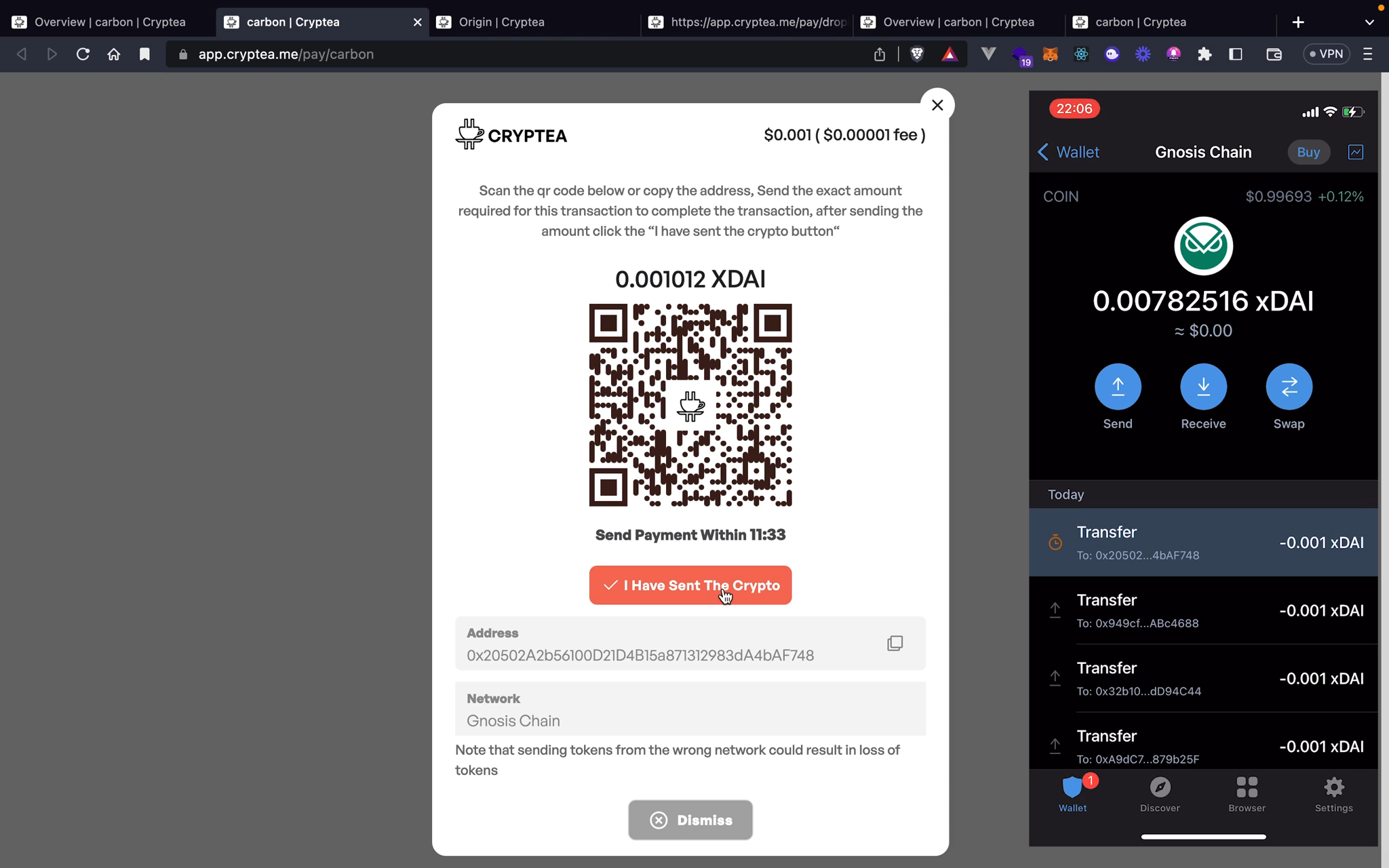The height and width of the screenshot is (868, 1389).
Task: Tap the pending clock icon on first transfer
Action: coord(1055,542)
